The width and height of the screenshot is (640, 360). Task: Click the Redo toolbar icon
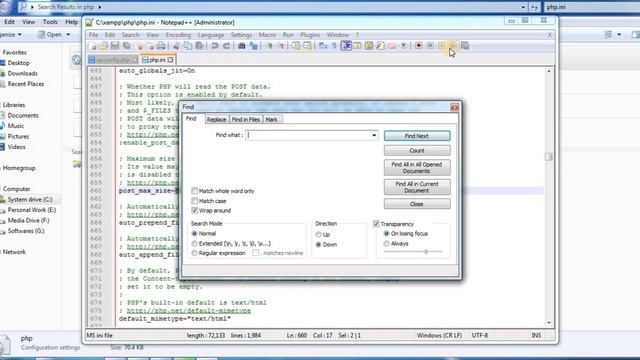226,46
